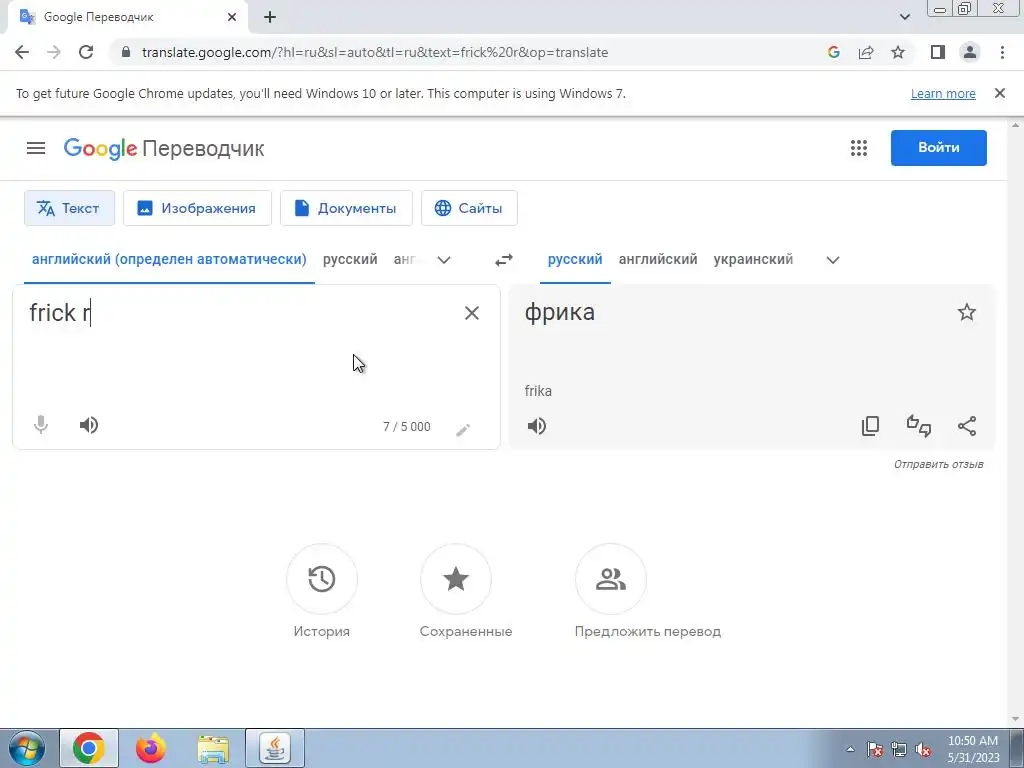Rate this translation with thumbs icon
The height and width of the screenshot is (768, 1024).
click(x=919, y=426)
